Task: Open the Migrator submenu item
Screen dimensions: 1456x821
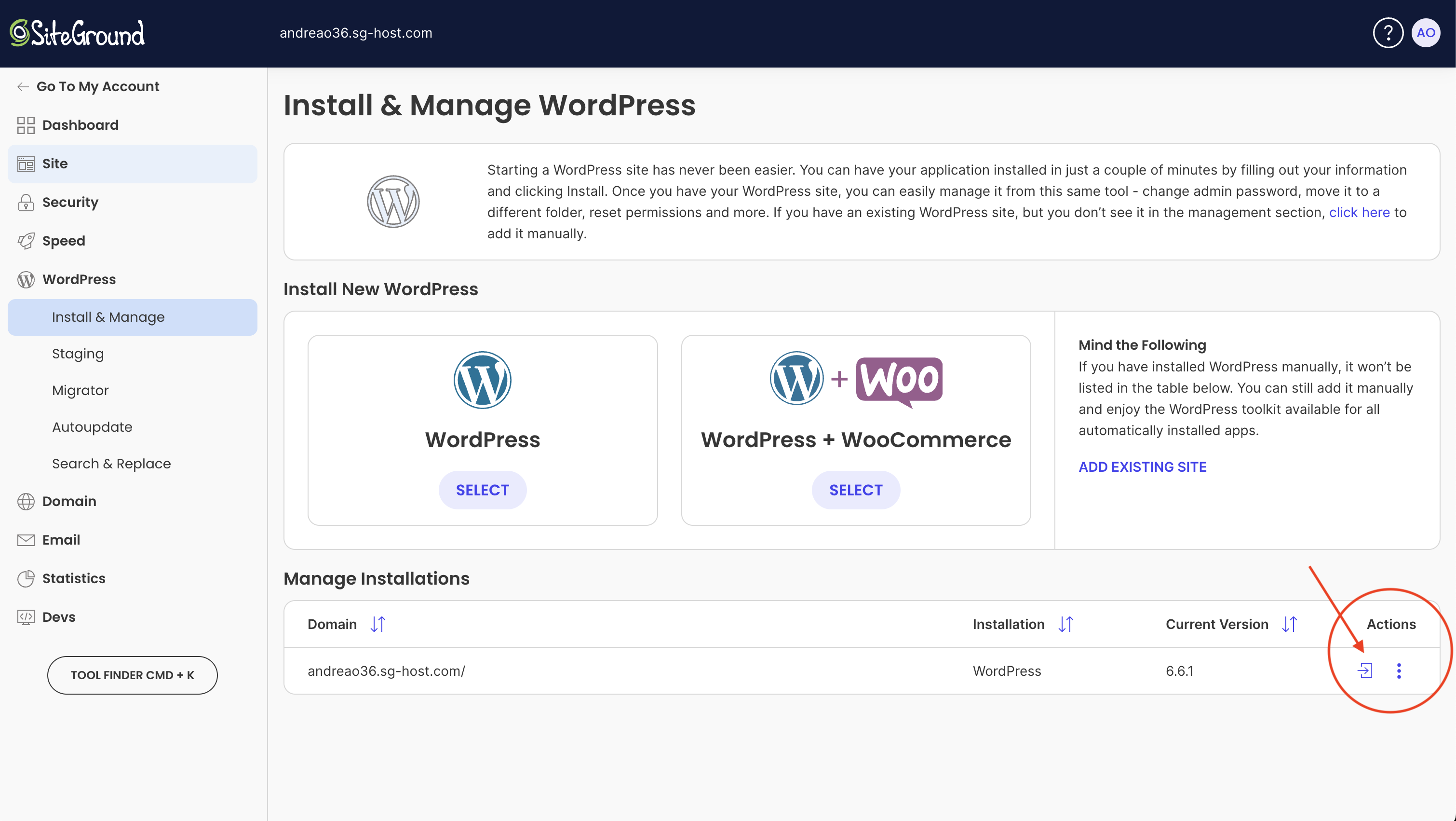Action: click(80, 391)
